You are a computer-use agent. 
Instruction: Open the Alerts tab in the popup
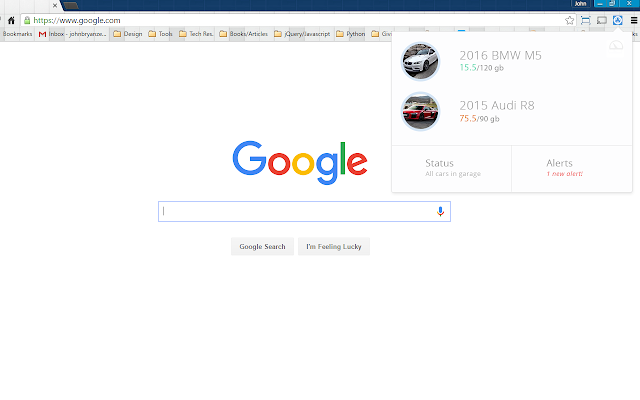tap(572, 169)
